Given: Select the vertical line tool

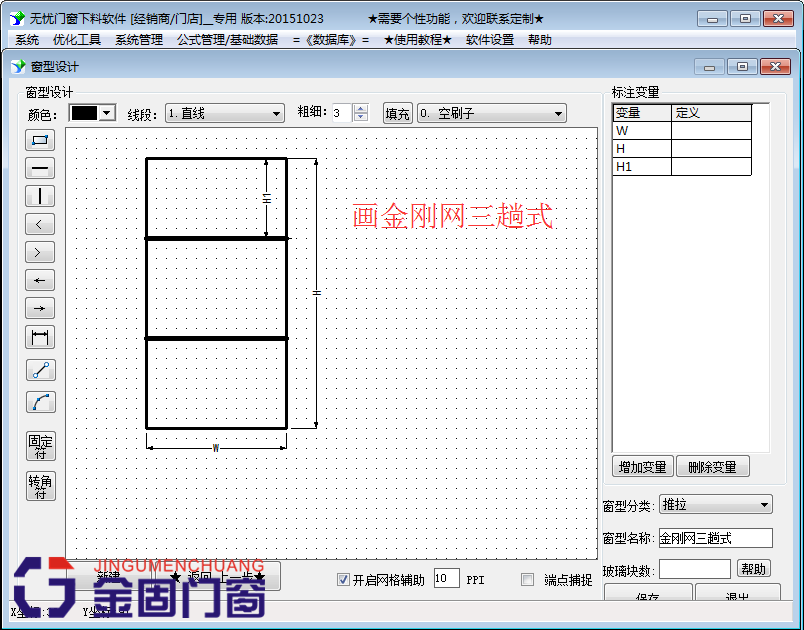Looking at the screenshot, I should [40, 196].
